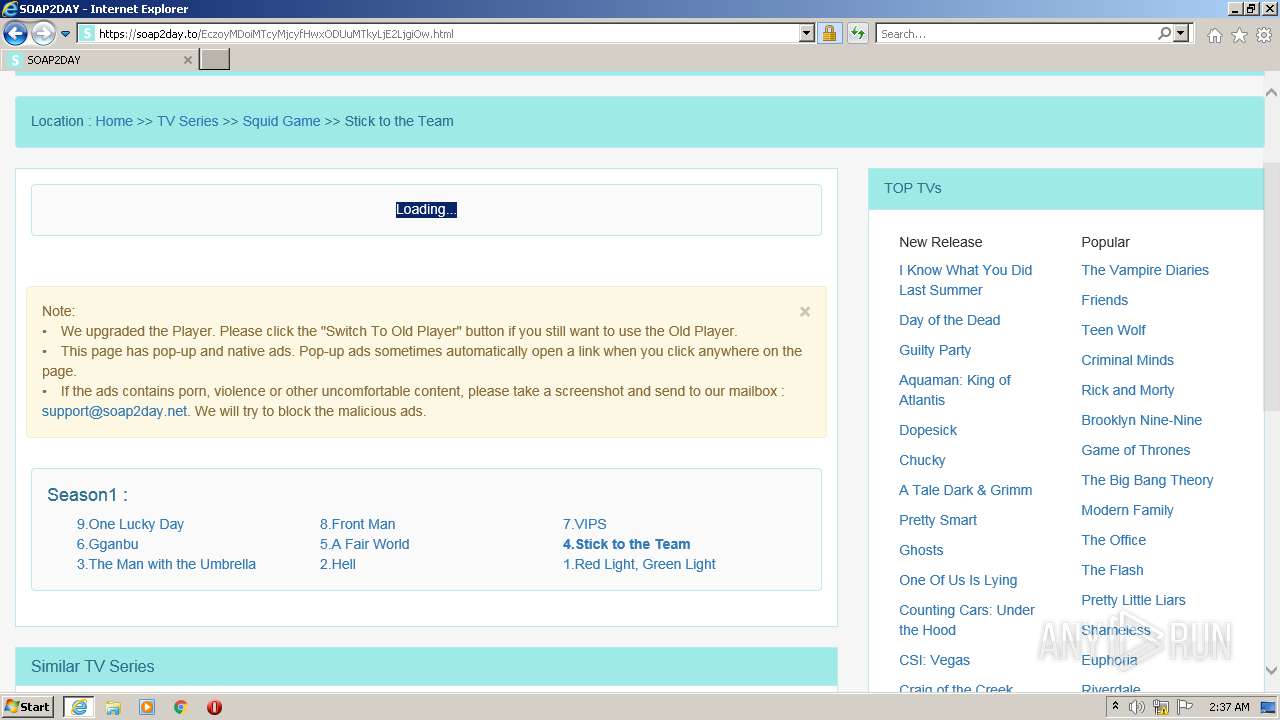Dismiss the Note alert box
This screenshot has height=720, width=1280.
coord(805,311)
